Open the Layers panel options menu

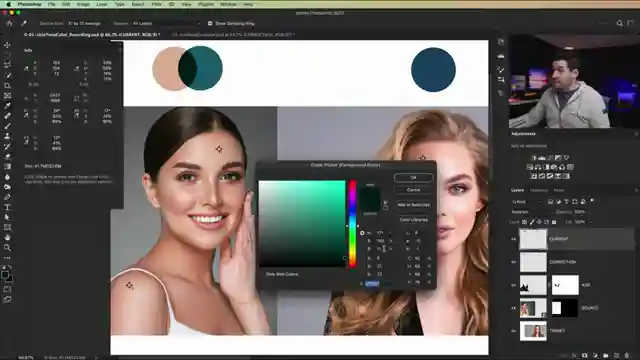(635, 190)
